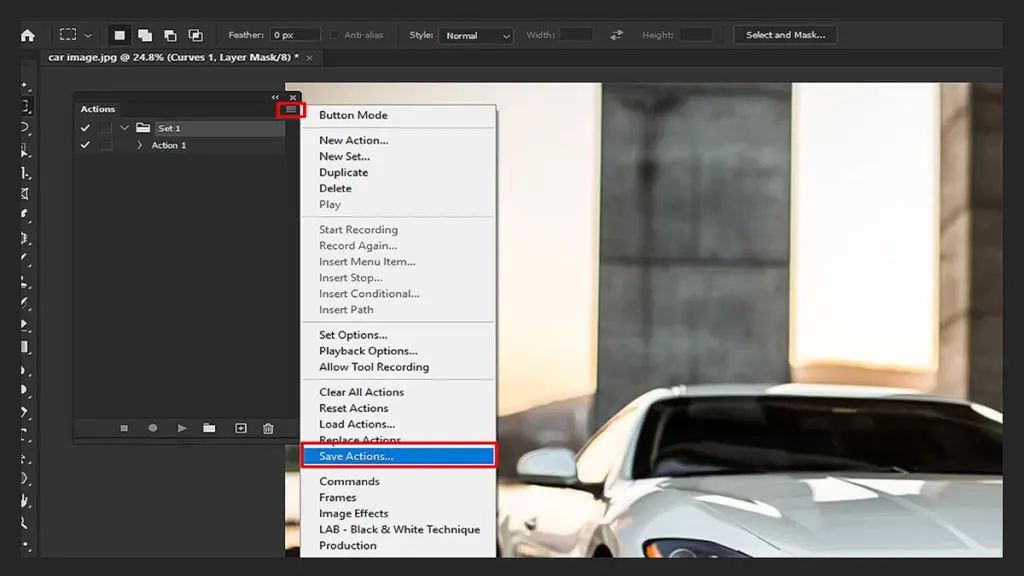Click the Stop recording icon in Actions panel
This screenshot has width=1024, height=576.
tap(124, 428)
